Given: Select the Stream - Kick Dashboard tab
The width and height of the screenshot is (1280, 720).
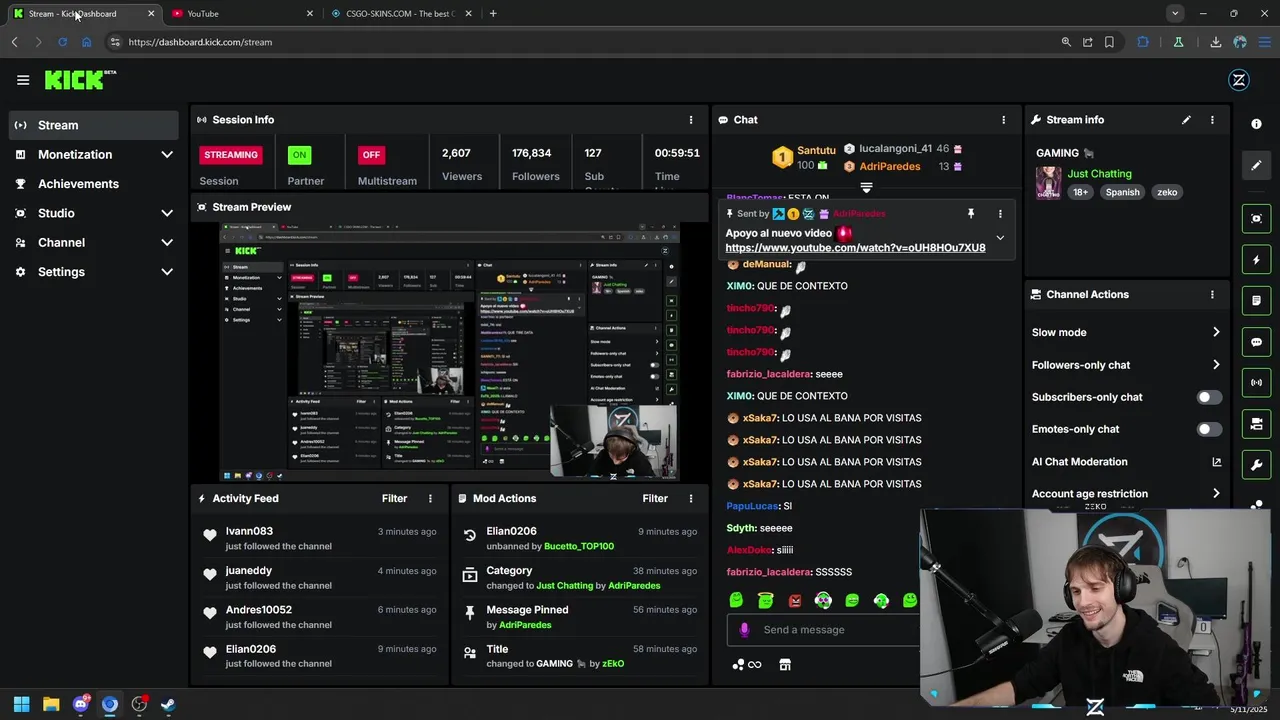Looking at the screenshot, I should [x=84, y=13].
